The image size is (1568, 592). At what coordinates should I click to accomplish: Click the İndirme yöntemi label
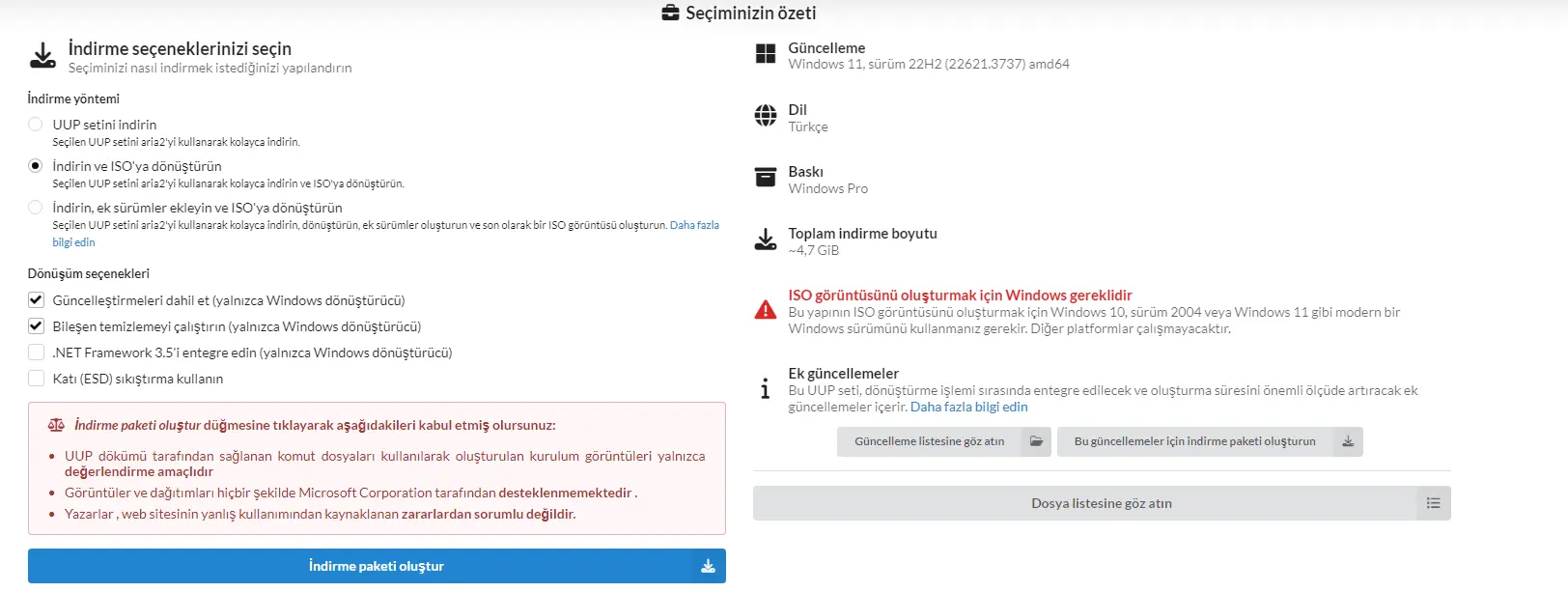(73, 99)
